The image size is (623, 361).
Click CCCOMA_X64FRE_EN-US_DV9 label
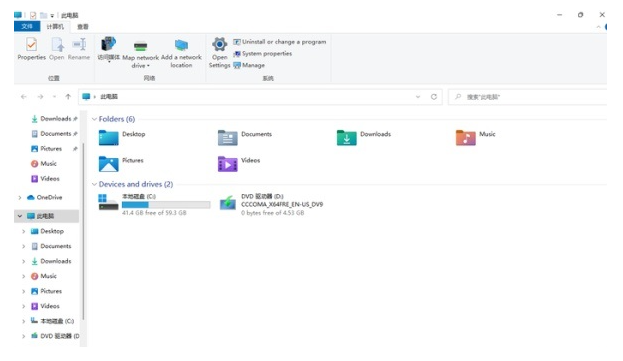click(282, 205)
